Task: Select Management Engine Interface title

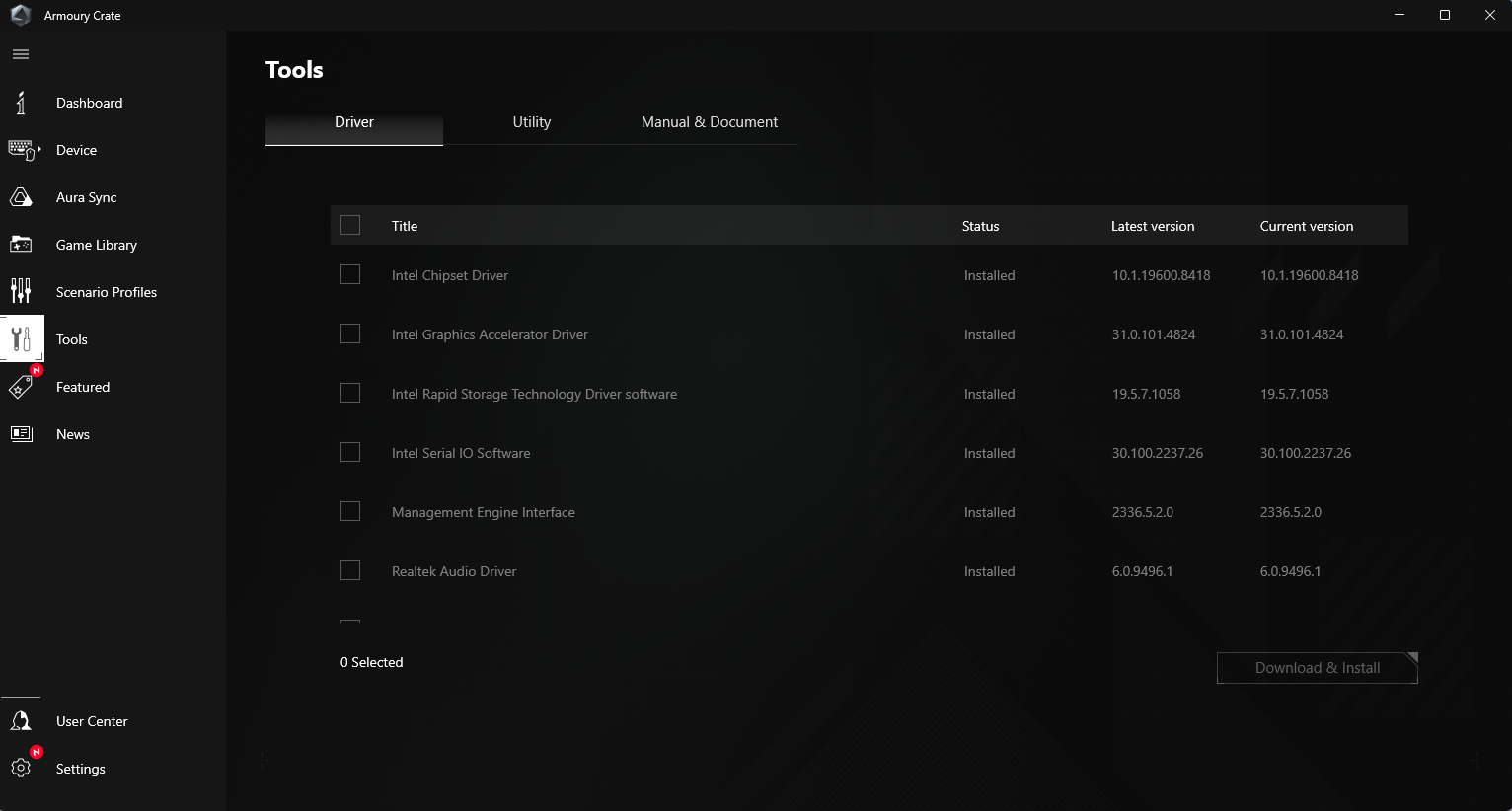Action: (484, 512)
